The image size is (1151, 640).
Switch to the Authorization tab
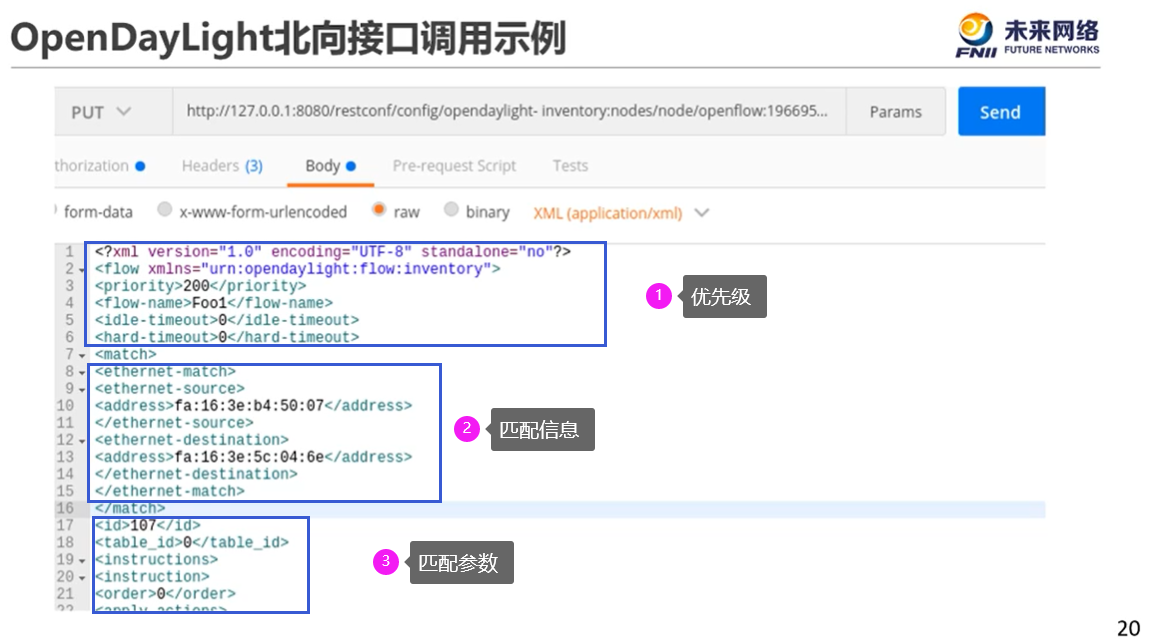pyautogui.click(x=99, y=166)
